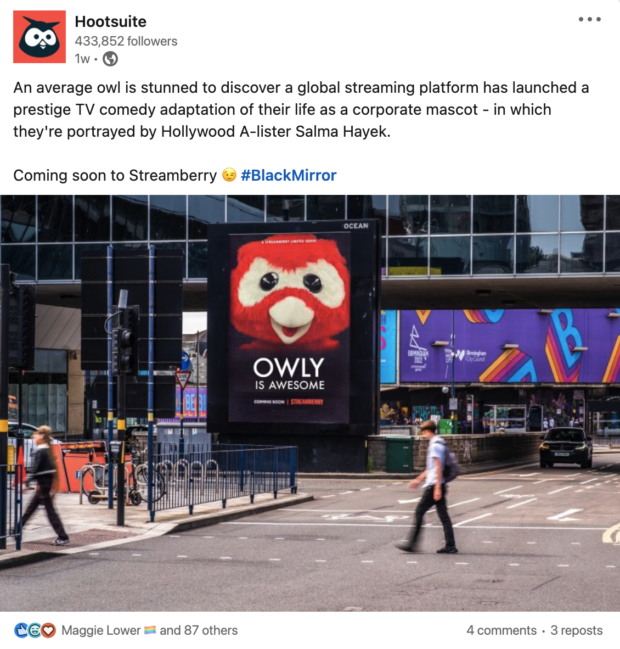Open the Hootsuite owl logo avatar
620x649 pixels.
[39, 37]
